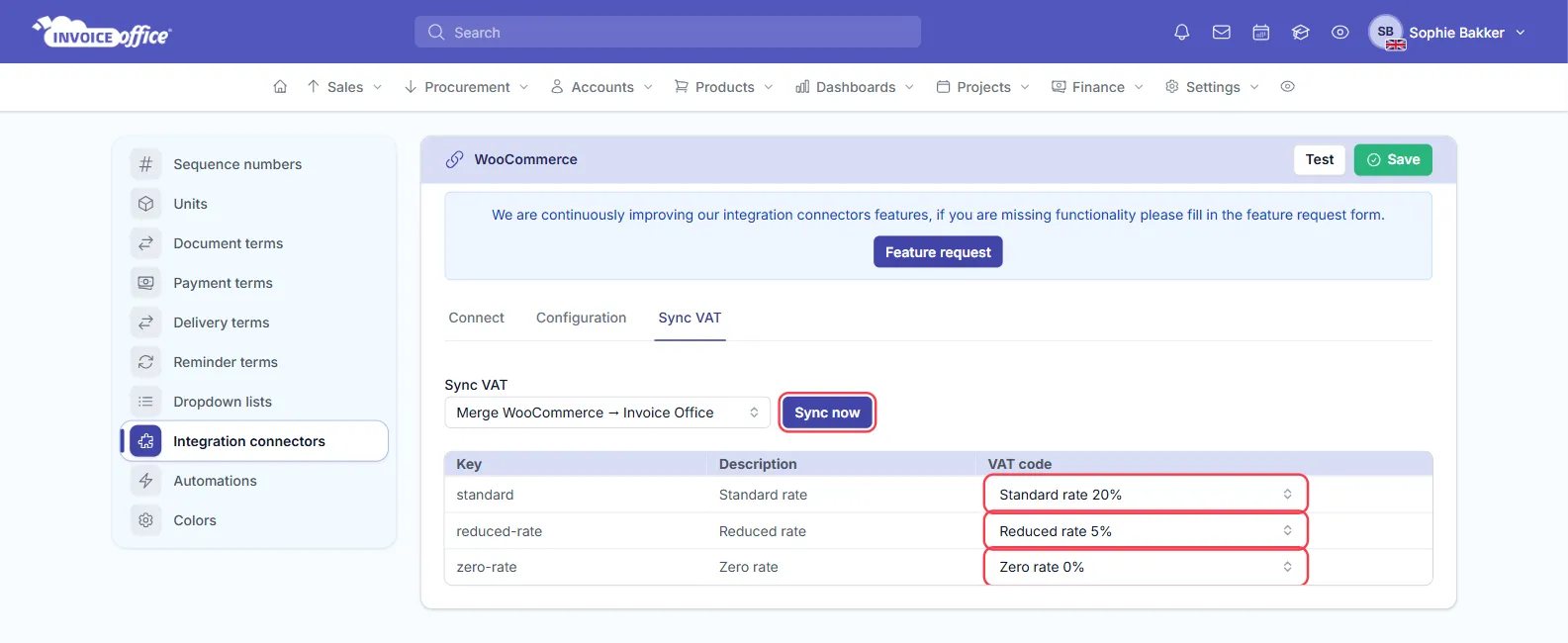Click the 'zero-rate' key cell
This screenshot has width=1568, height=643.
(486, 567)
